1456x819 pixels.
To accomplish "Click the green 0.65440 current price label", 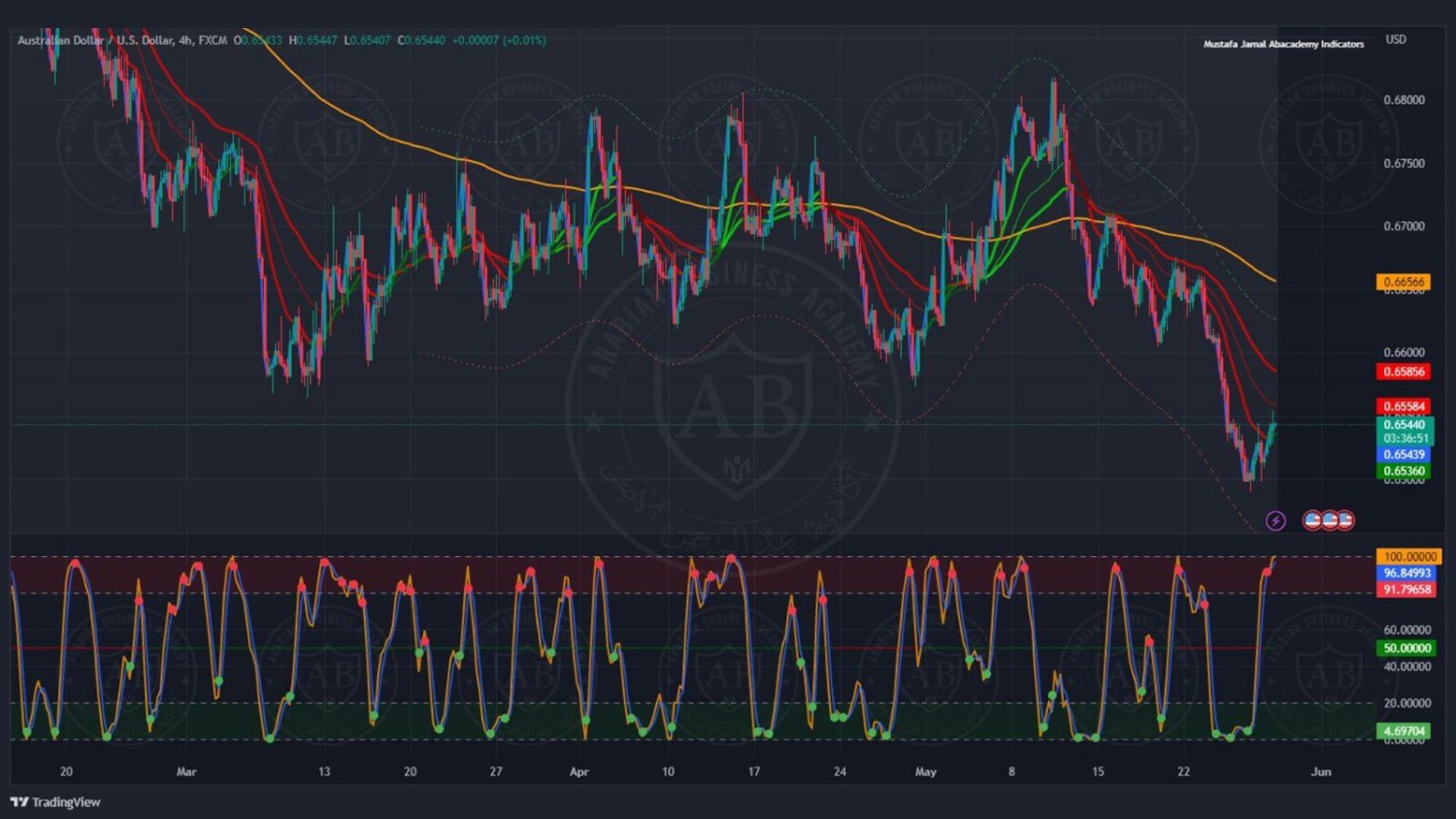I will 1404,424.
